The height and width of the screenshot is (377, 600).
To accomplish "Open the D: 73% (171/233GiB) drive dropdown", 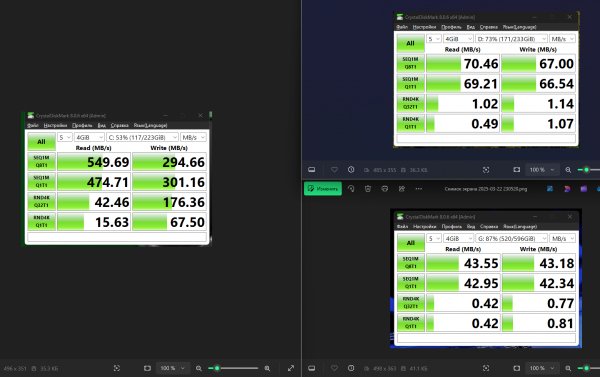I will [511, 39].
